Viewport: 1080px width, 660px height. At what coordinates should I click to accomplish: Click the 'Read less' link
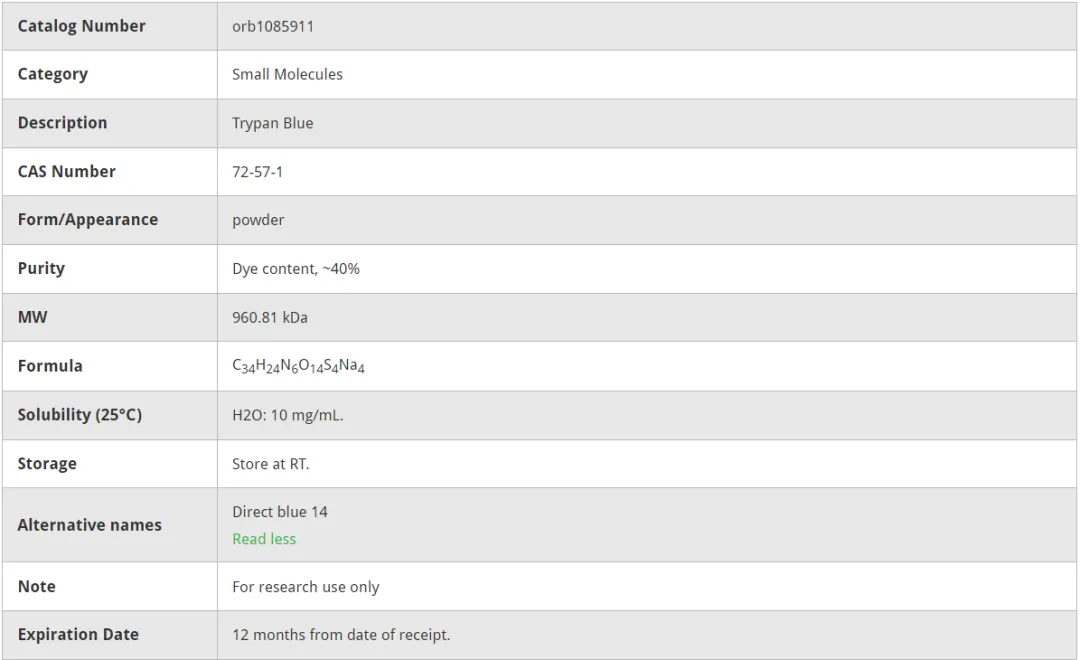(264, 539)
